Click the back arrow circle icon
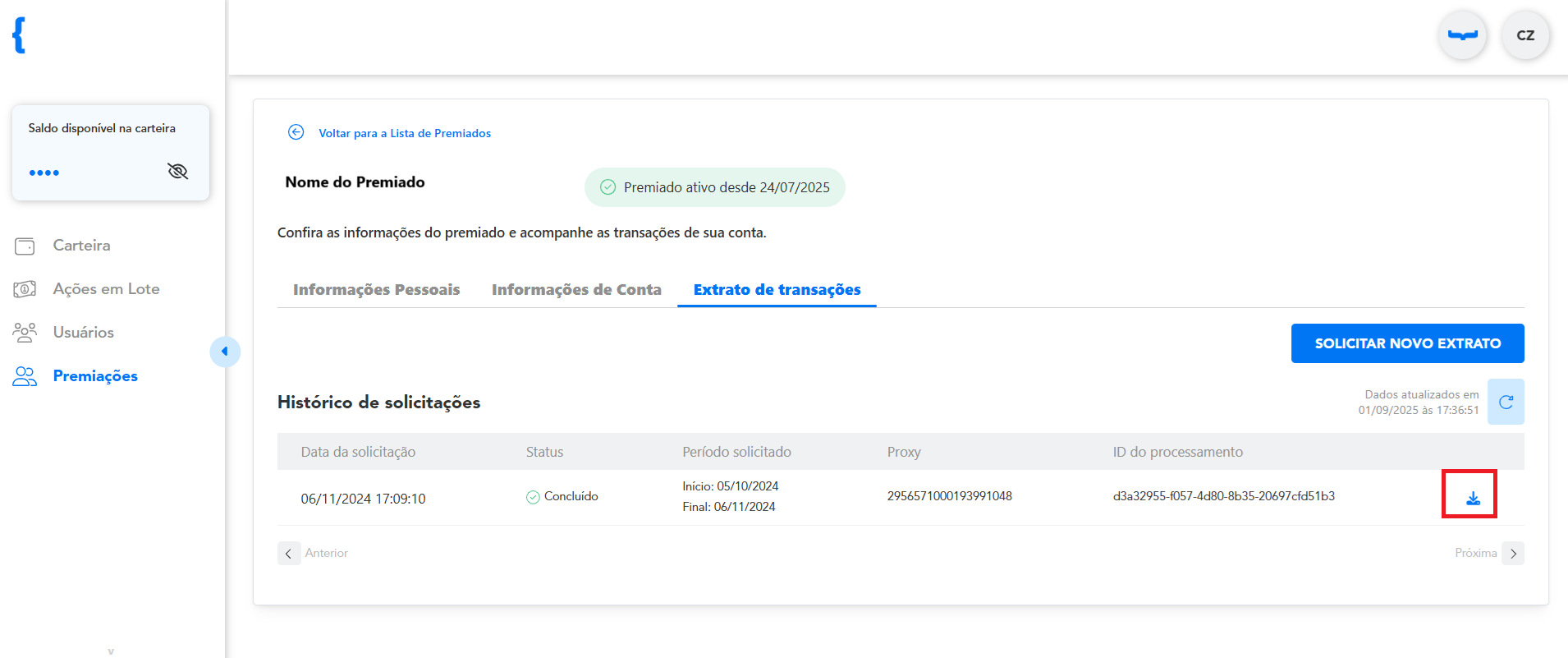 [x=296, y=132]
